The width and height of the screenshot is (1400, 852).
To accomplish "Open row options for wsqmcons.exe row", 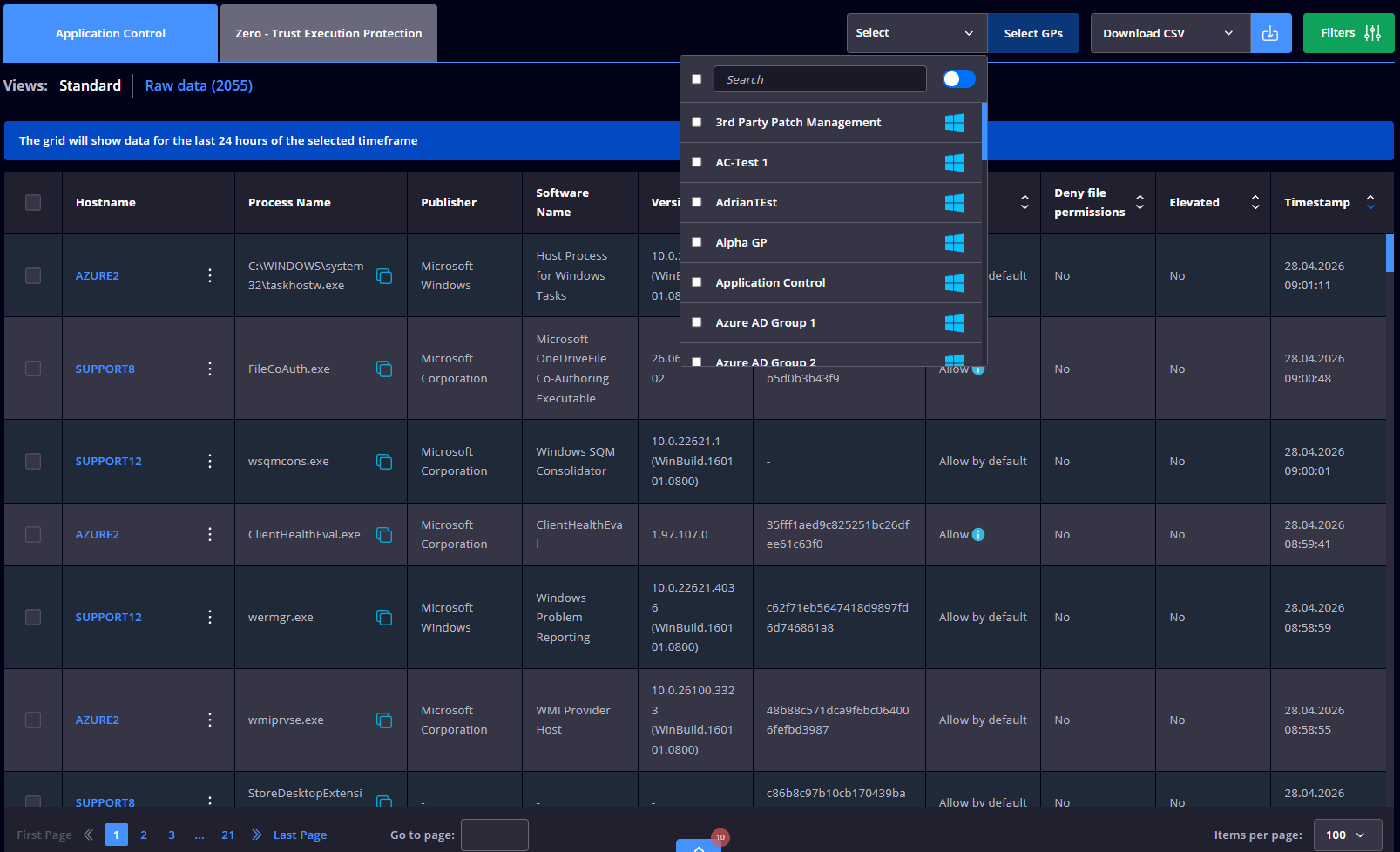I will point(210,461).
